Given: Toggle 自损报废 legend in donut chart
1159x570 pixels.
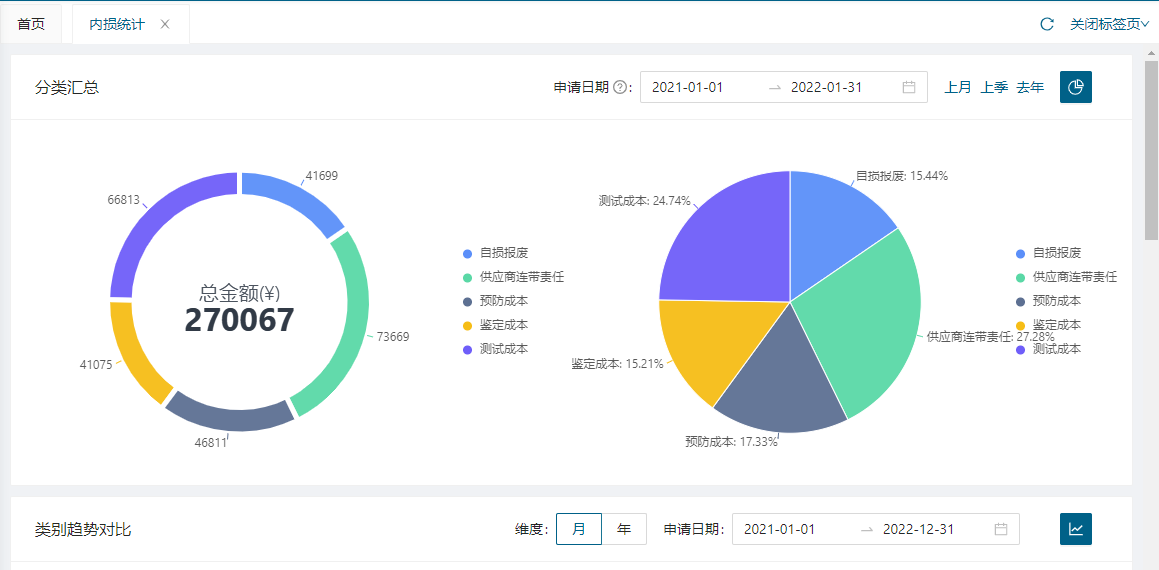Looking at the screenshot, I should point(503,253).
